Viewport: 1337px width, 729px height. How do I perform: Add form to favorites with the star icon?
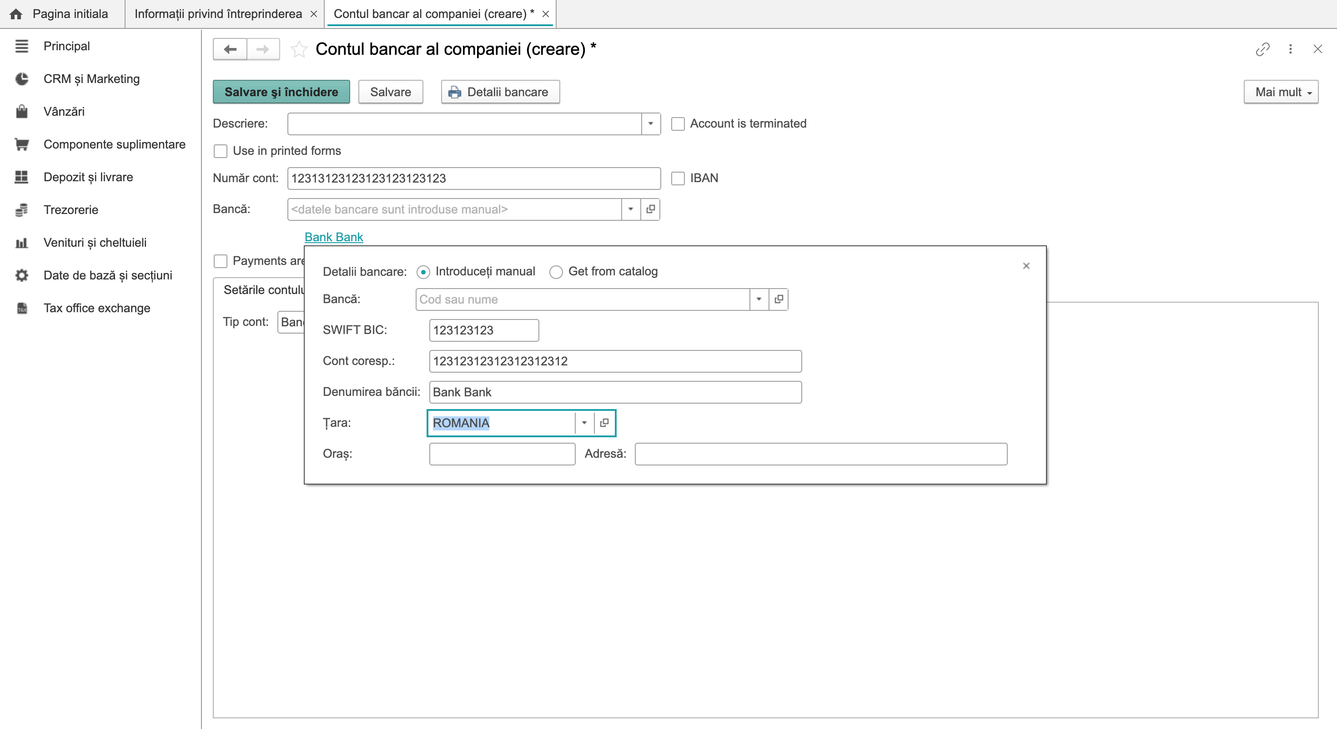point(299,49)
